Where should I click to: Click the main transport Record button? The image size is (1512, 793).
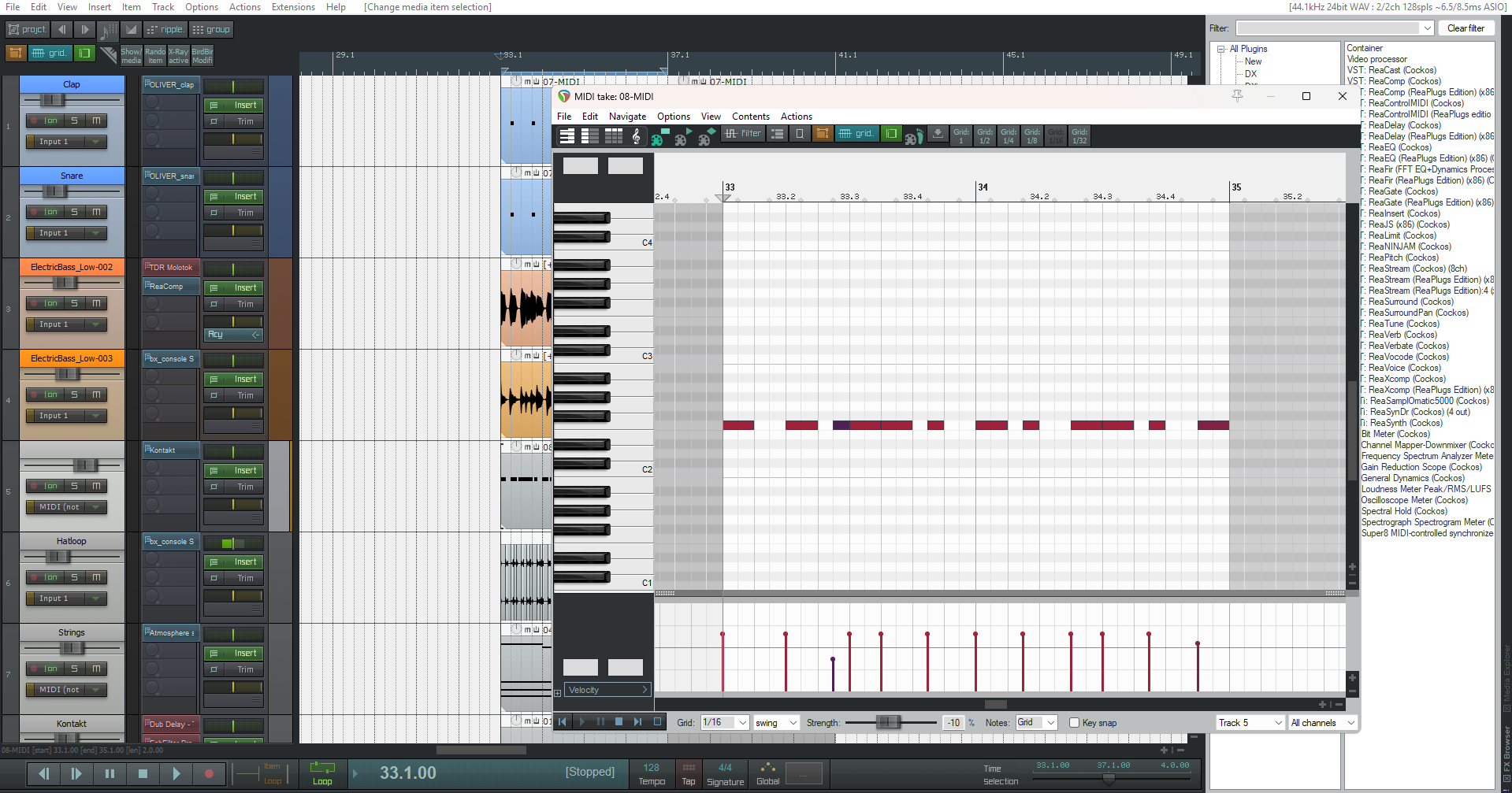click(x=209, y=773)
